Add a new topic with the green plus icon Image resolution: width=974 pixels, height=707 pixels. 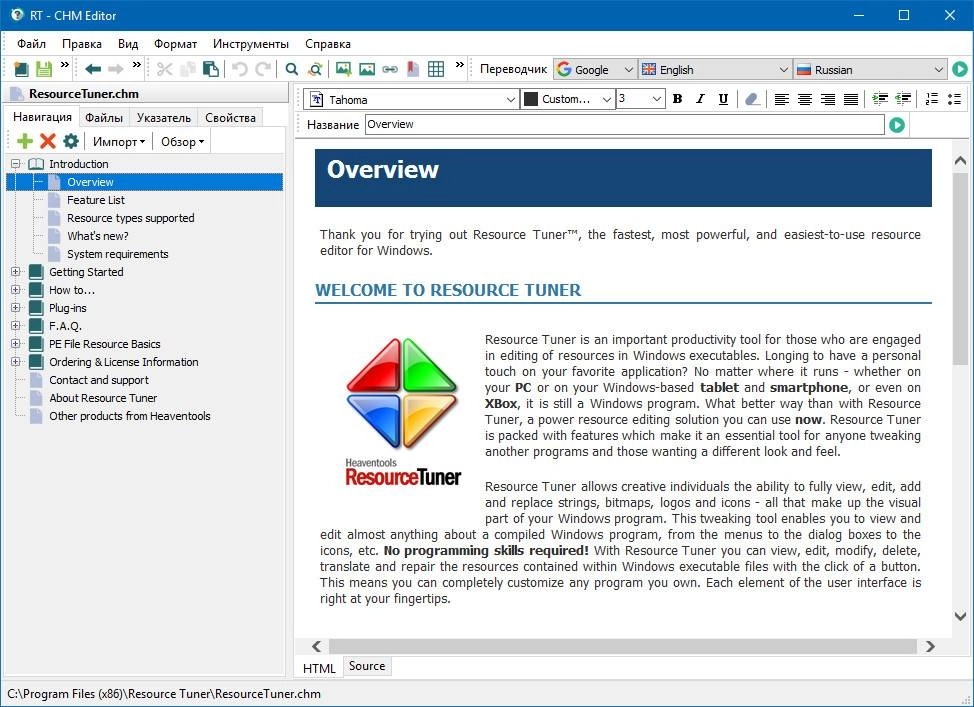click(x=25, y=141)
